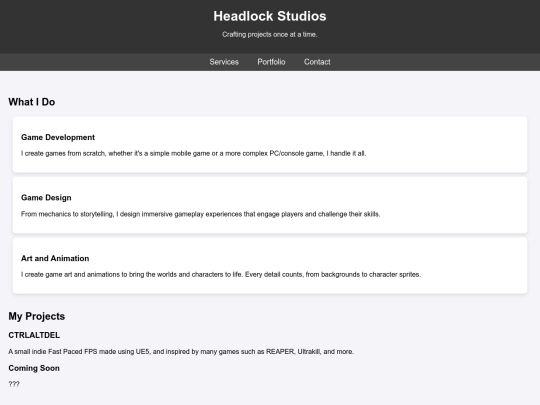Go to the Portfolio nav link
Image resolution: width=540 pixels, height=405 pixels.
(x=271, y=62)
